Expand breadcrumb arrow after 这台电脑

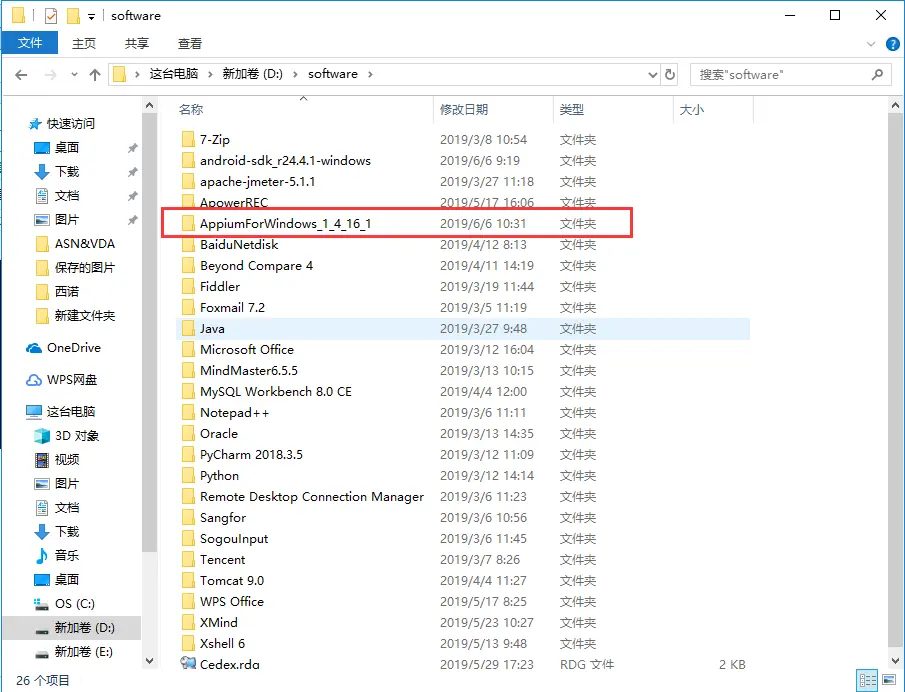[x=210, y=74]
